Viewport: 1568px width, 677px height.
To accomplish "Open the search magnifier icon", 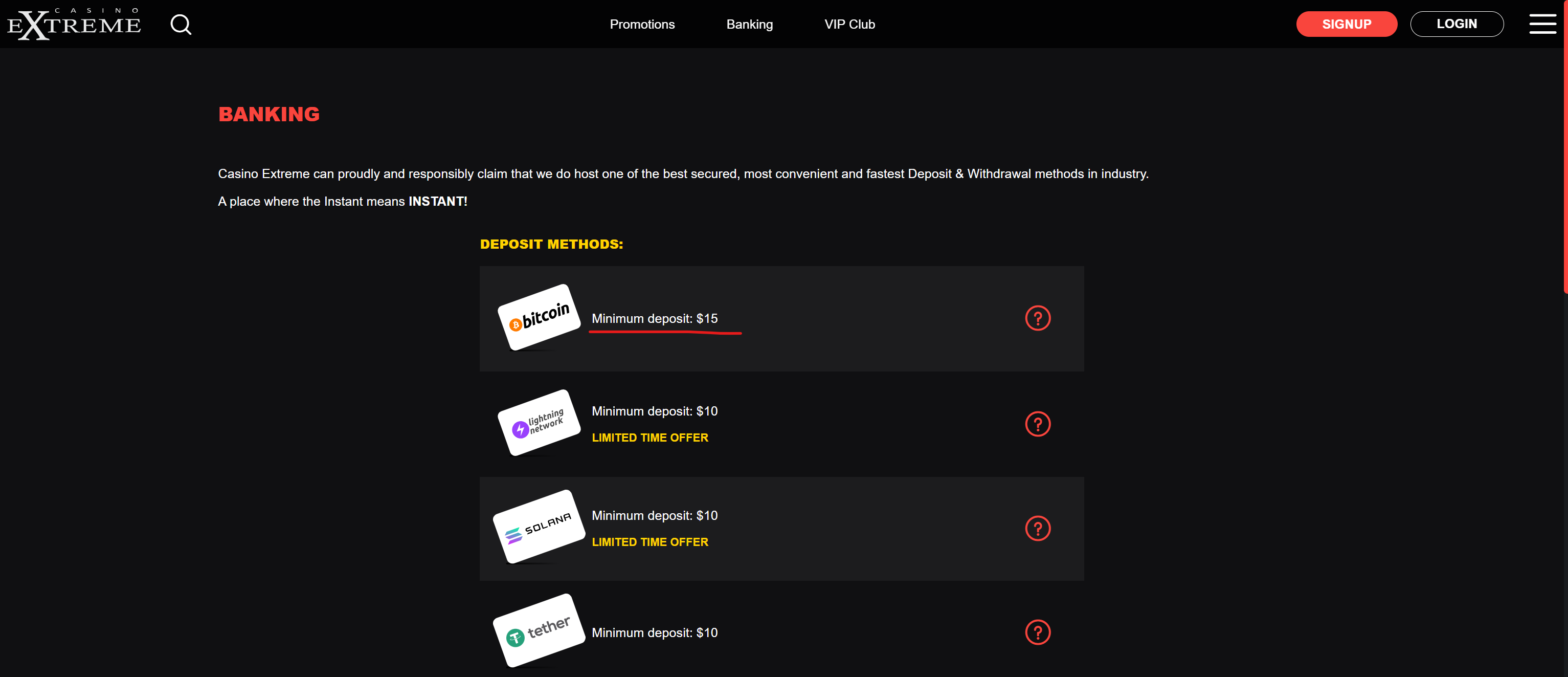I will [x=181, y=25].
